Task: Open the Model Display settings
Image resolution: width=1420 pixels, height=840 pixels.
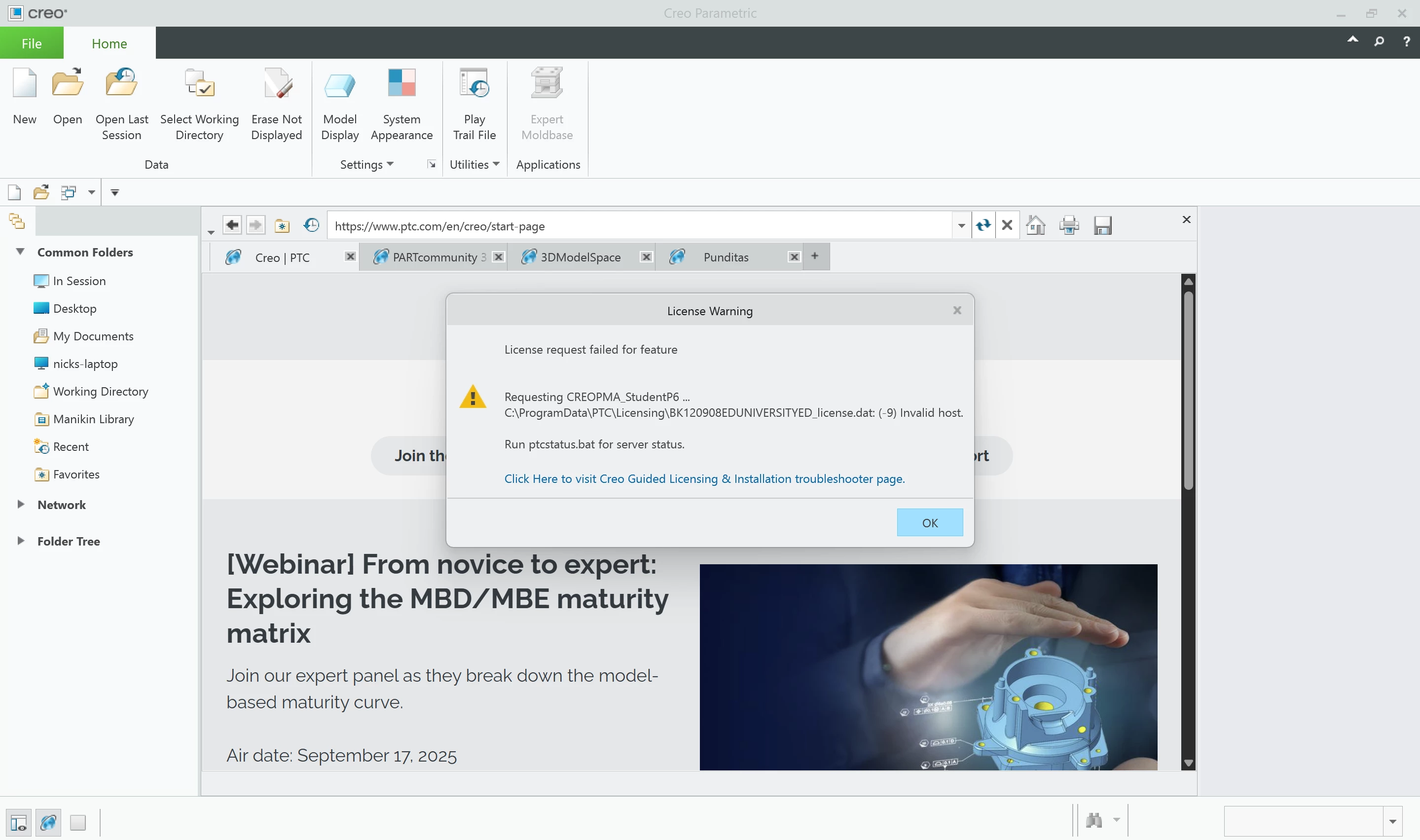Action: tap(339, 84)
